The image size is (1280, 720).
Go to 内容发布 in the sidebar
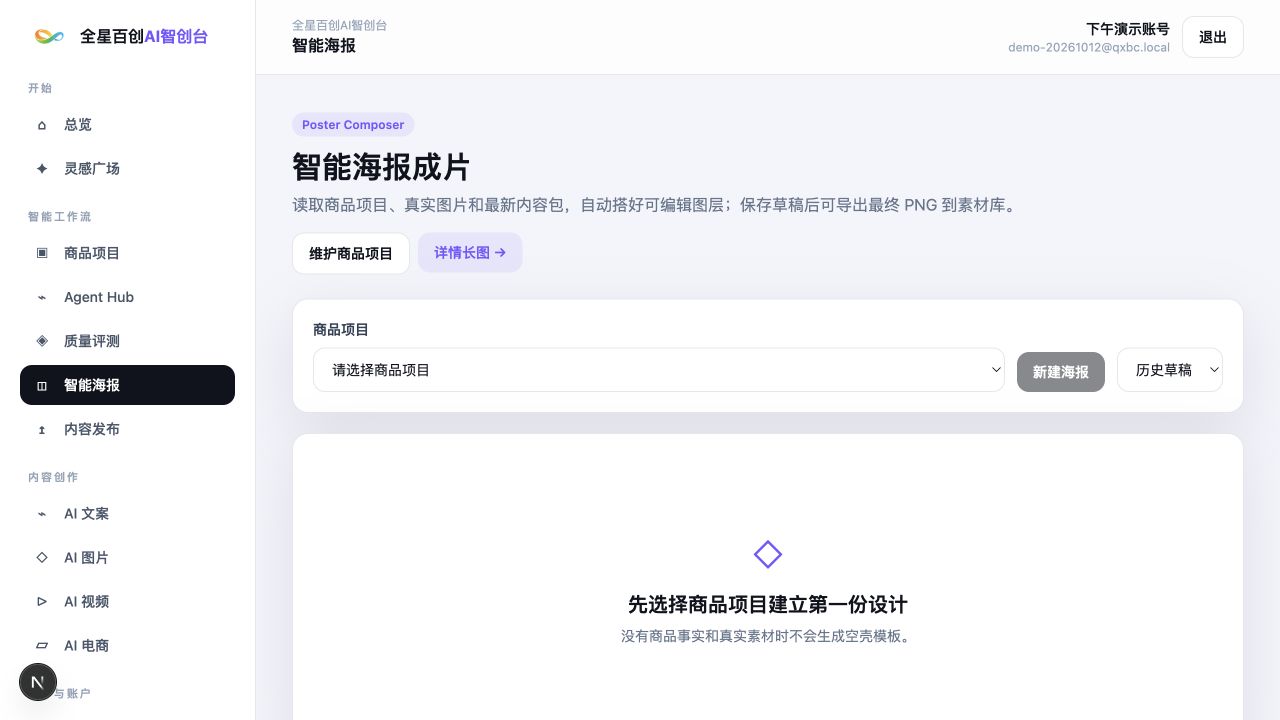128,429
